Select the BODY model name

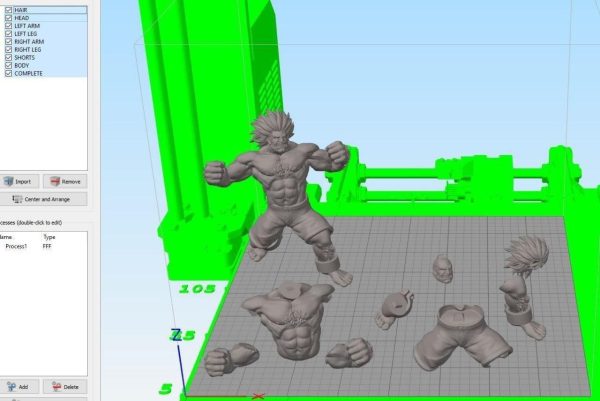point(21,65)
